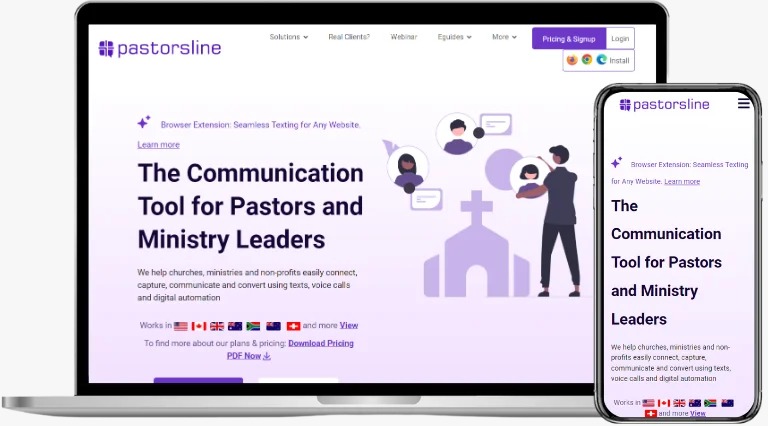The width and height of the screenshot is (768, 426).
Task: Click the Login button
Action: (x=620, y=39)
